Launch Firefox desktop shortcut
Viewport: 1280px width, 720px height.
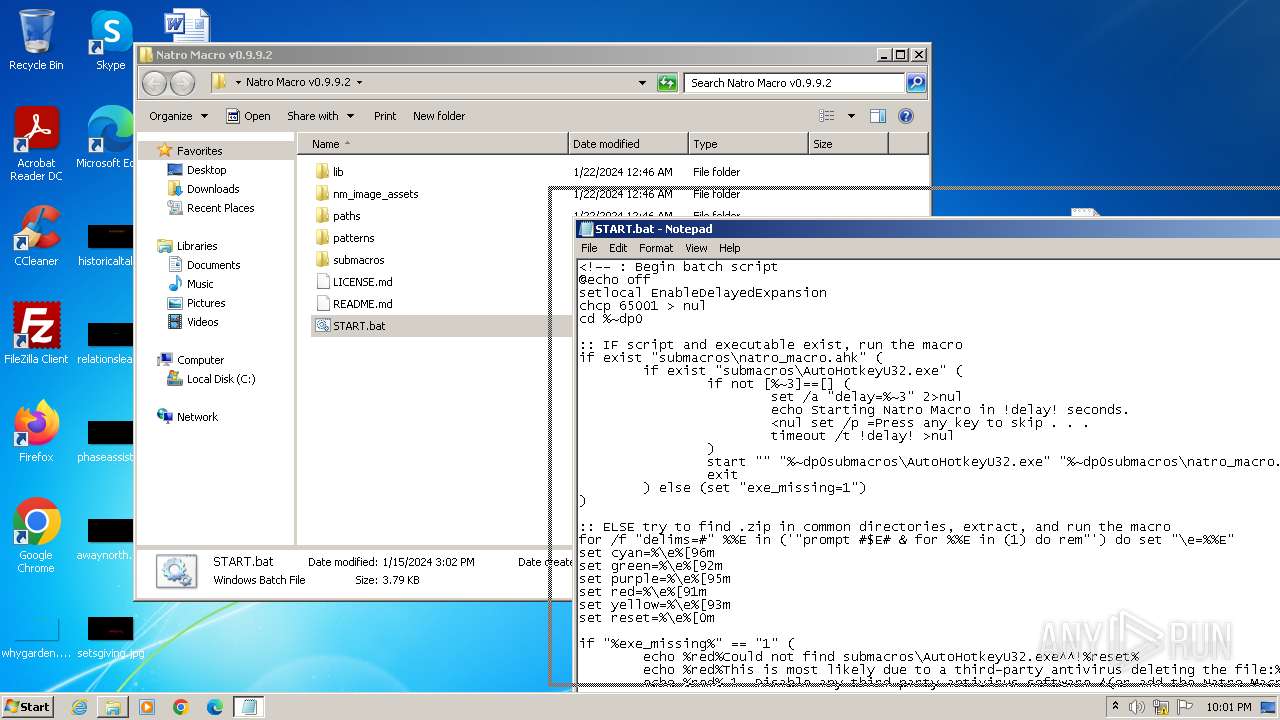pyautogui.click(x=36, y=431)
